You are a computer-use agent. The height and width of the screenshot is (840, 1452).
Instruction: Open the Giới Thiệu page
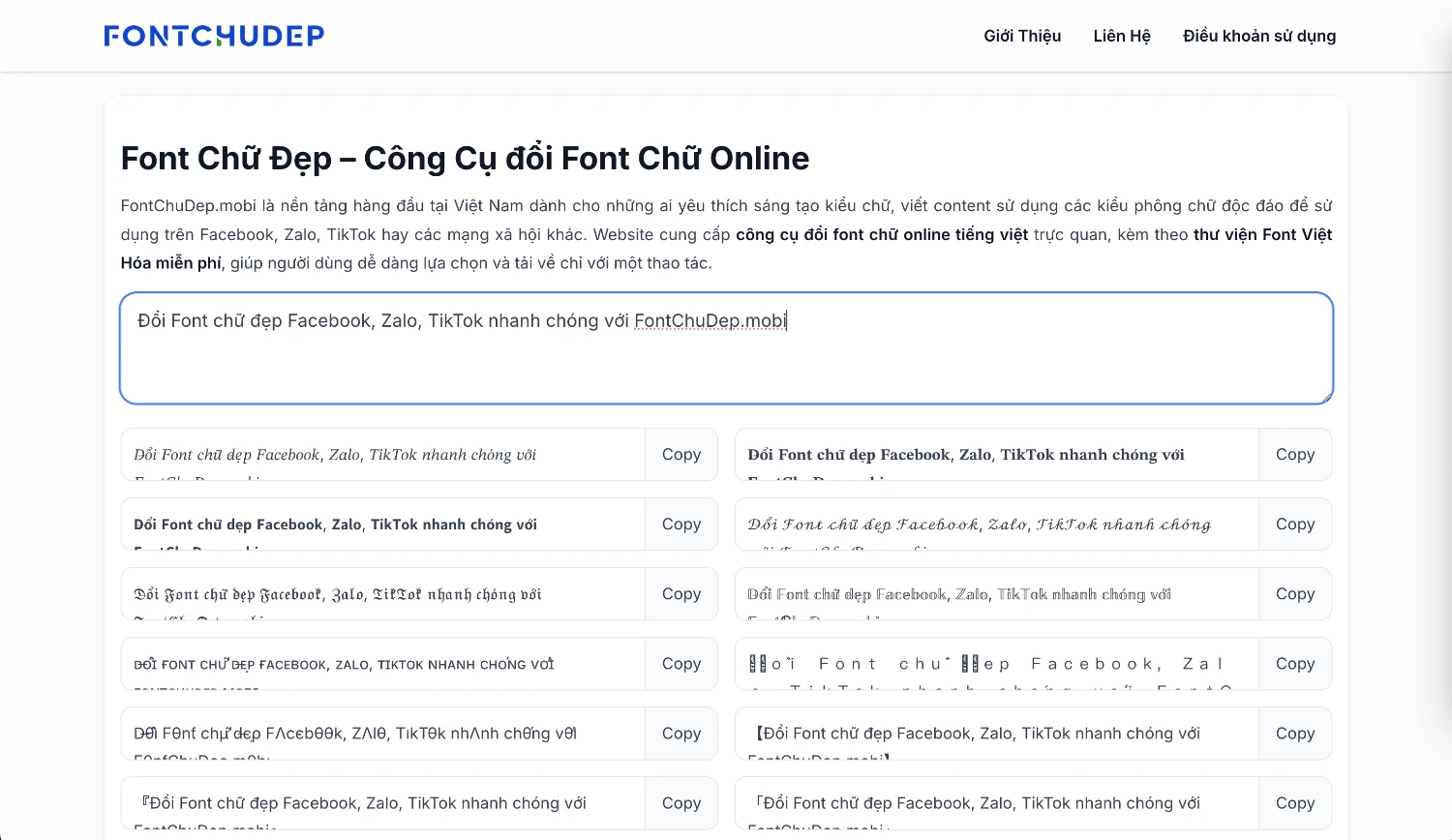(x=1022, y=36)
